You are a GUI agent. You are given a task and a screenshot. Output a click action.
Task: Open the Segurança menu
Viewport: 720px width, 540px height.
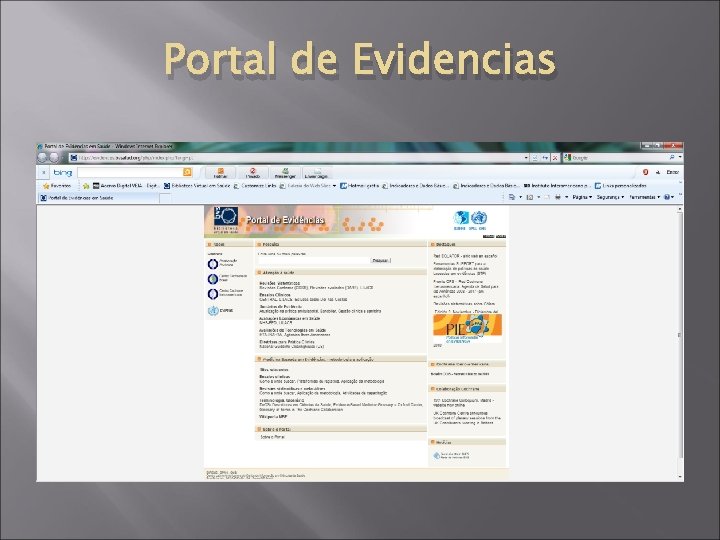point(610,197)
